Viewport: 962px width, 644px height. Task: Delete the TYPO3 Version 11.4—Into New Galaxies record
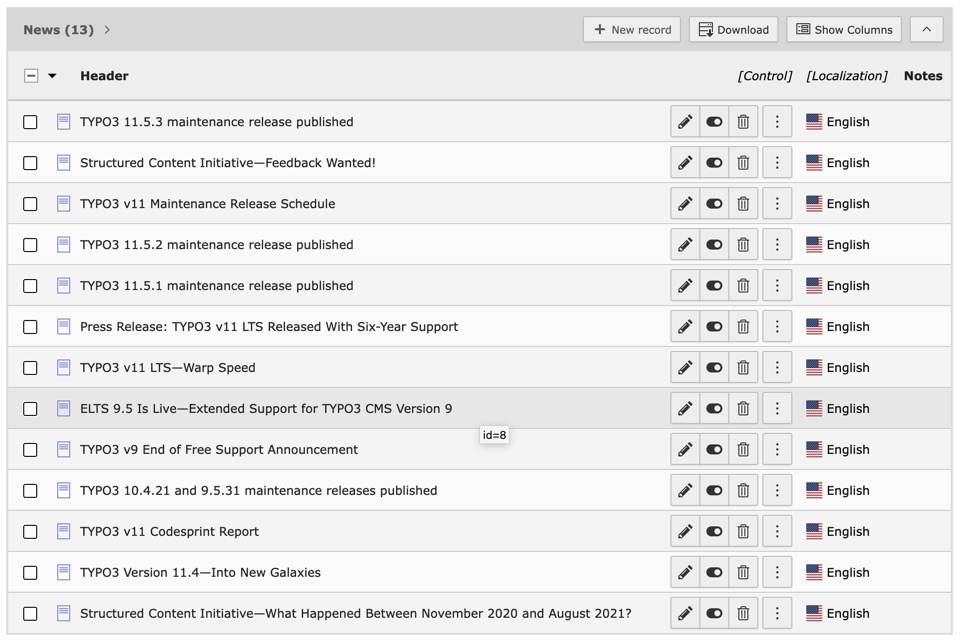pyautogui.click(x=743, y=573)
